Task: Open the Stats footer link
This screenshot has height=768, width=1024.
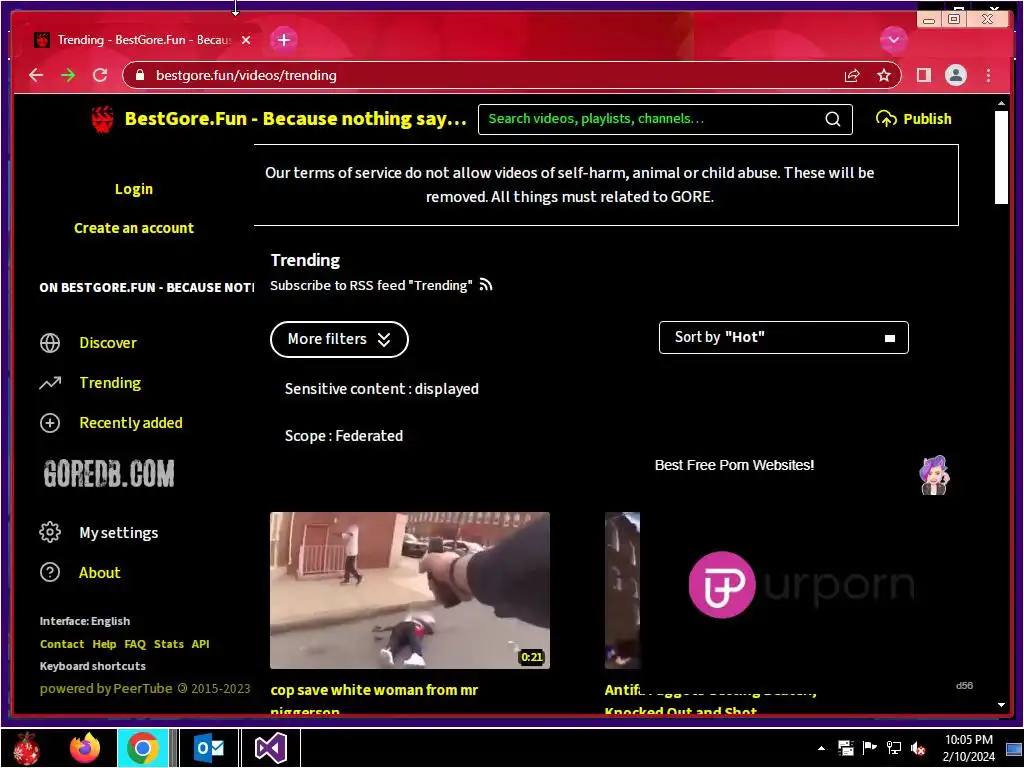Action: coord(168,644)
